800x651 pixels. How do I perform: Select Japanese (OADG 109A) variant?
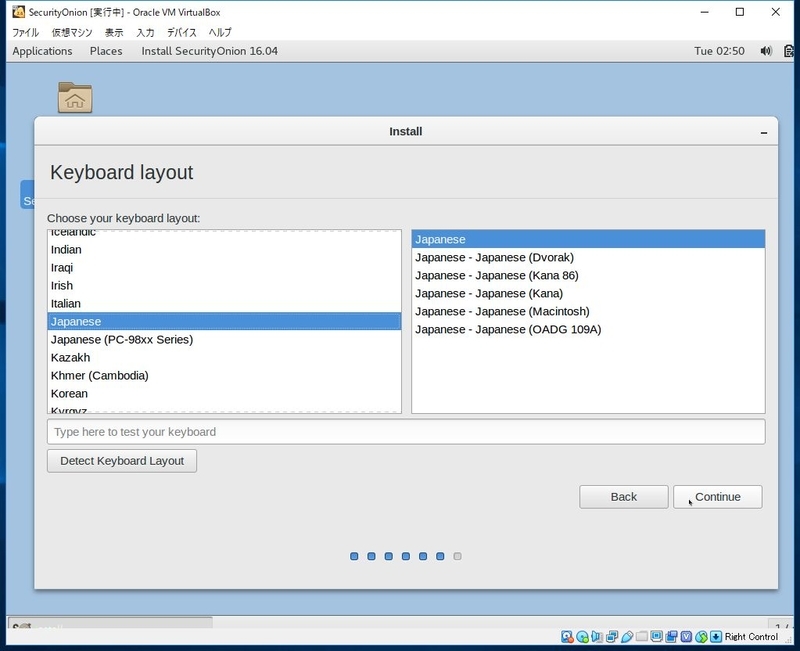tap(588, 329)
